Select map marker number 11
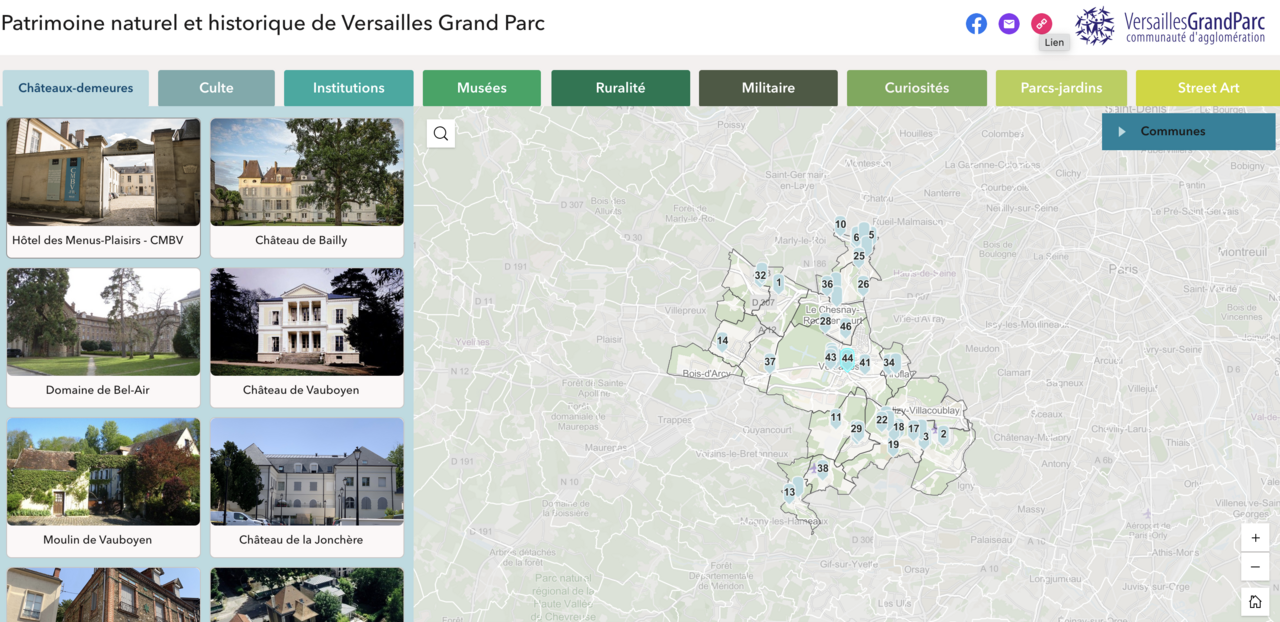The image size is (1280, 622). [836, 418]
